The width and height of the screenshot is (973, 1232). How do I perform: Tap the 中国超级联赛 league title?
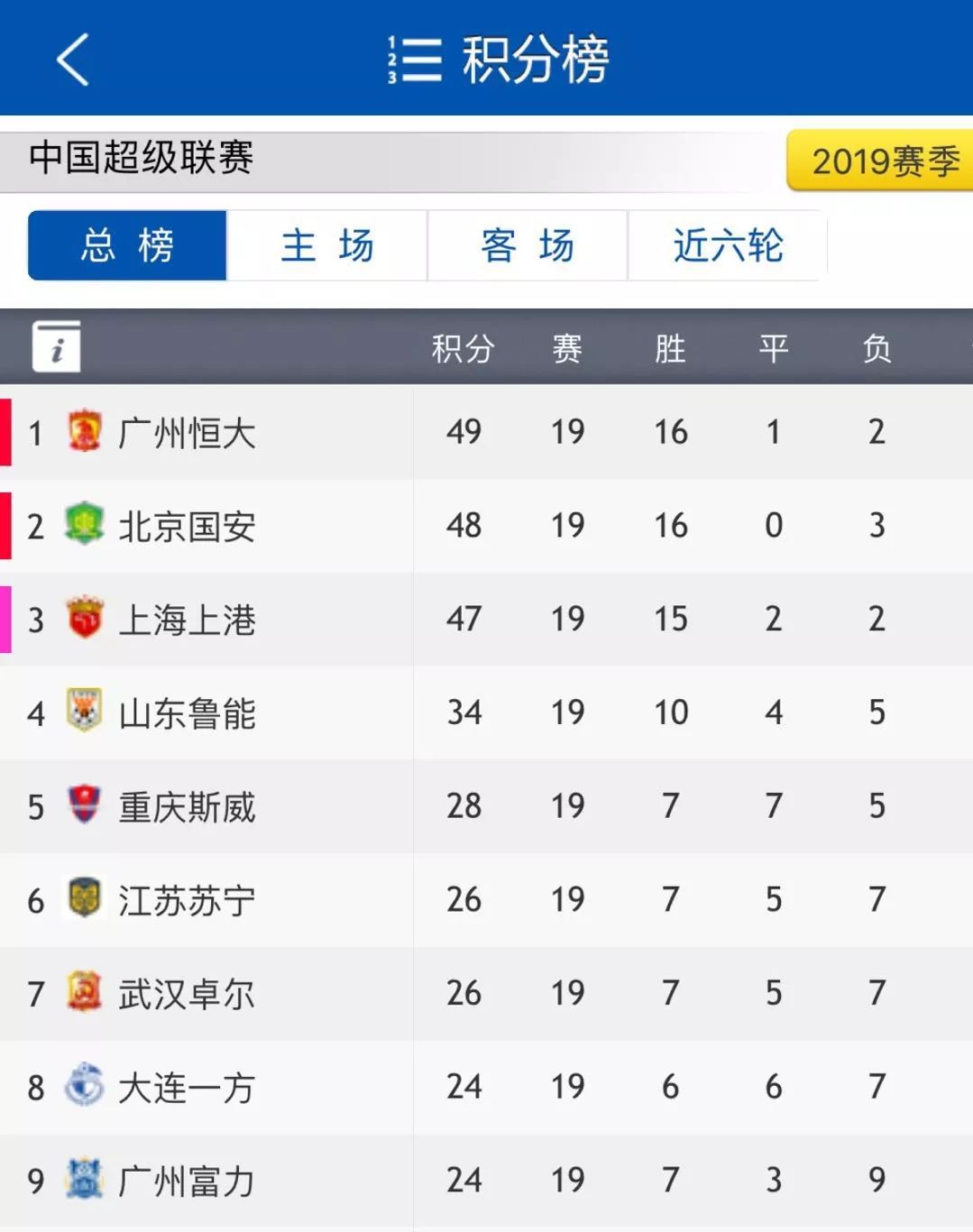pyautogui.click(x=141, y=158)
